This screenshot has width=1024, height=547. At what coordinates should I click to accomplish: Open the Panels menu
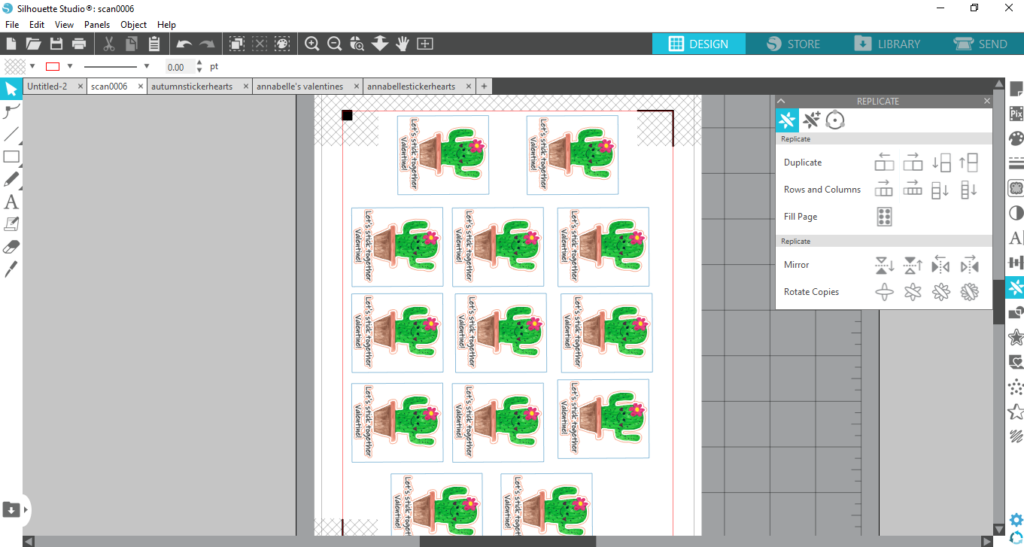click(97, 24)
